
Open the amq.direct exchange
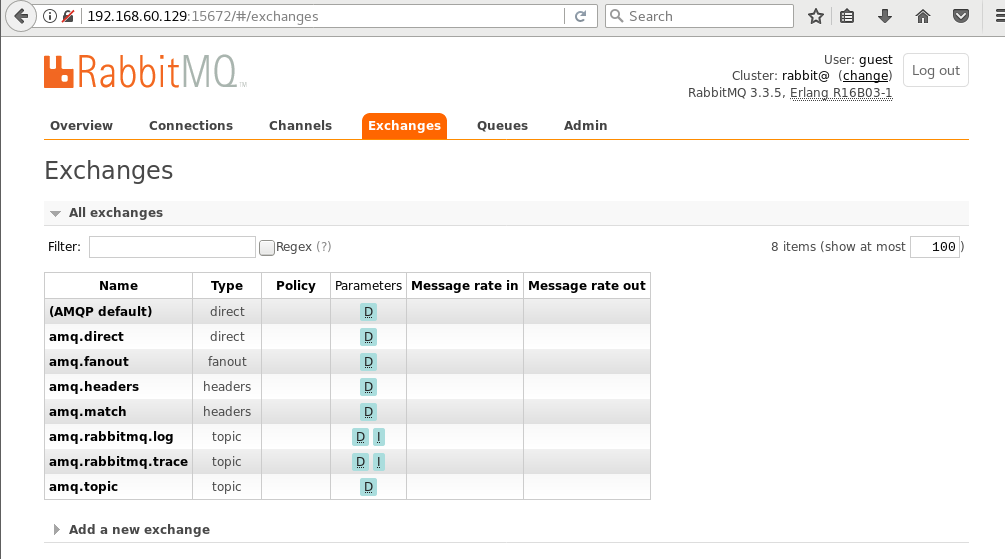point(87,337)
